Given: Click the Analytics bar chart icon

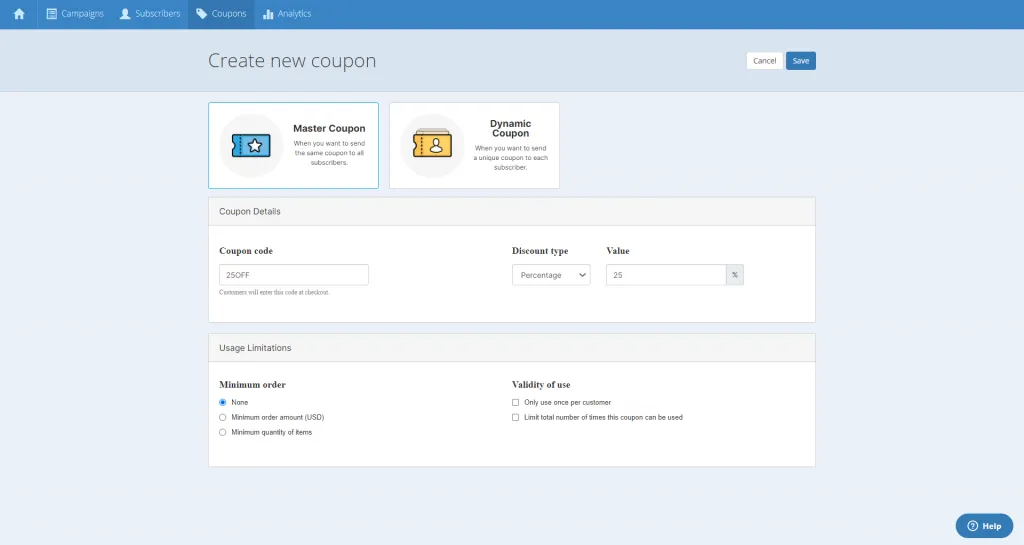Looking at the screenshot, I should pos(268,14).
